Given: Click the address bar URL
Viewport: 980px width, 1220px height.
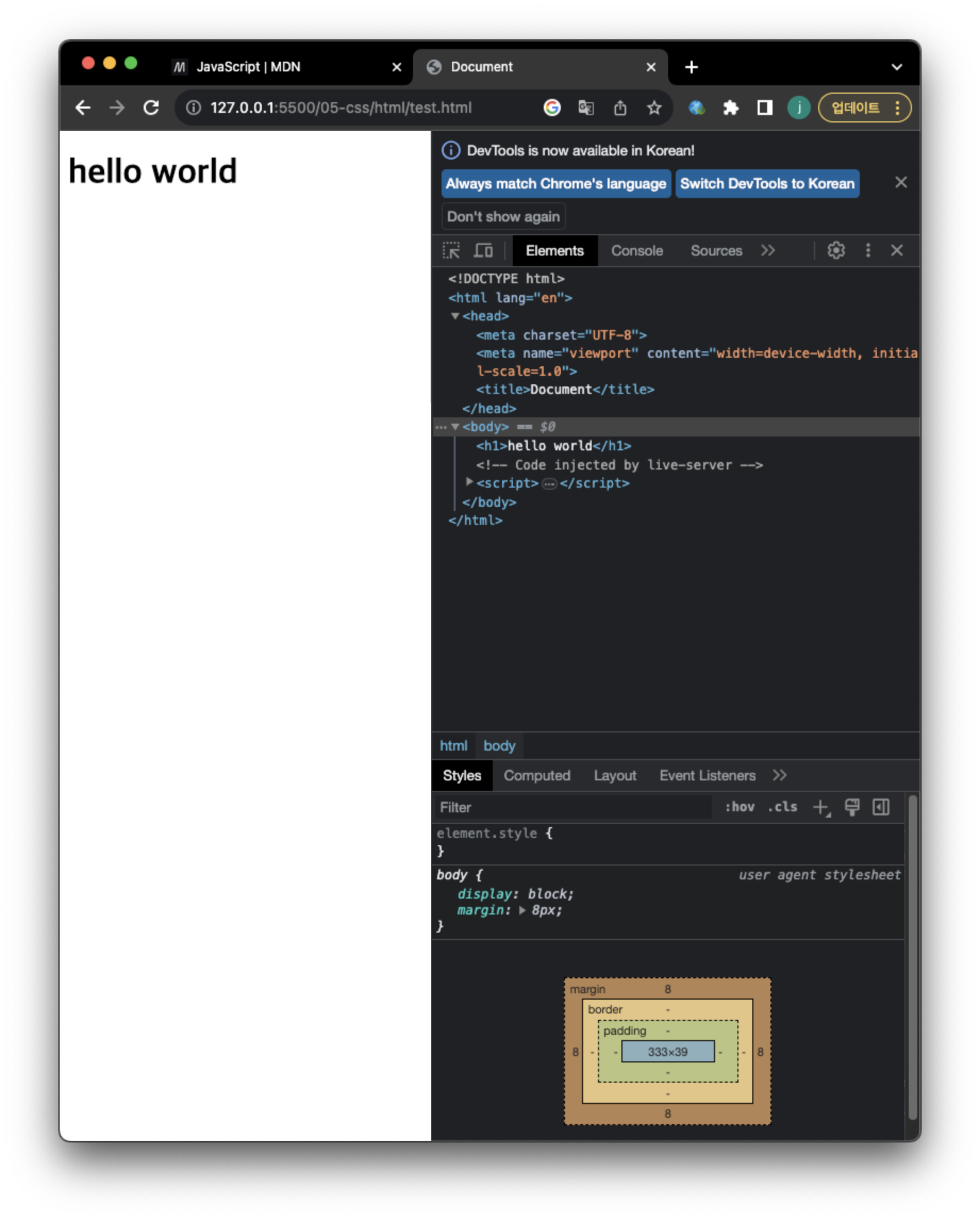Looking at the screenshot, I should pos(340,108).
